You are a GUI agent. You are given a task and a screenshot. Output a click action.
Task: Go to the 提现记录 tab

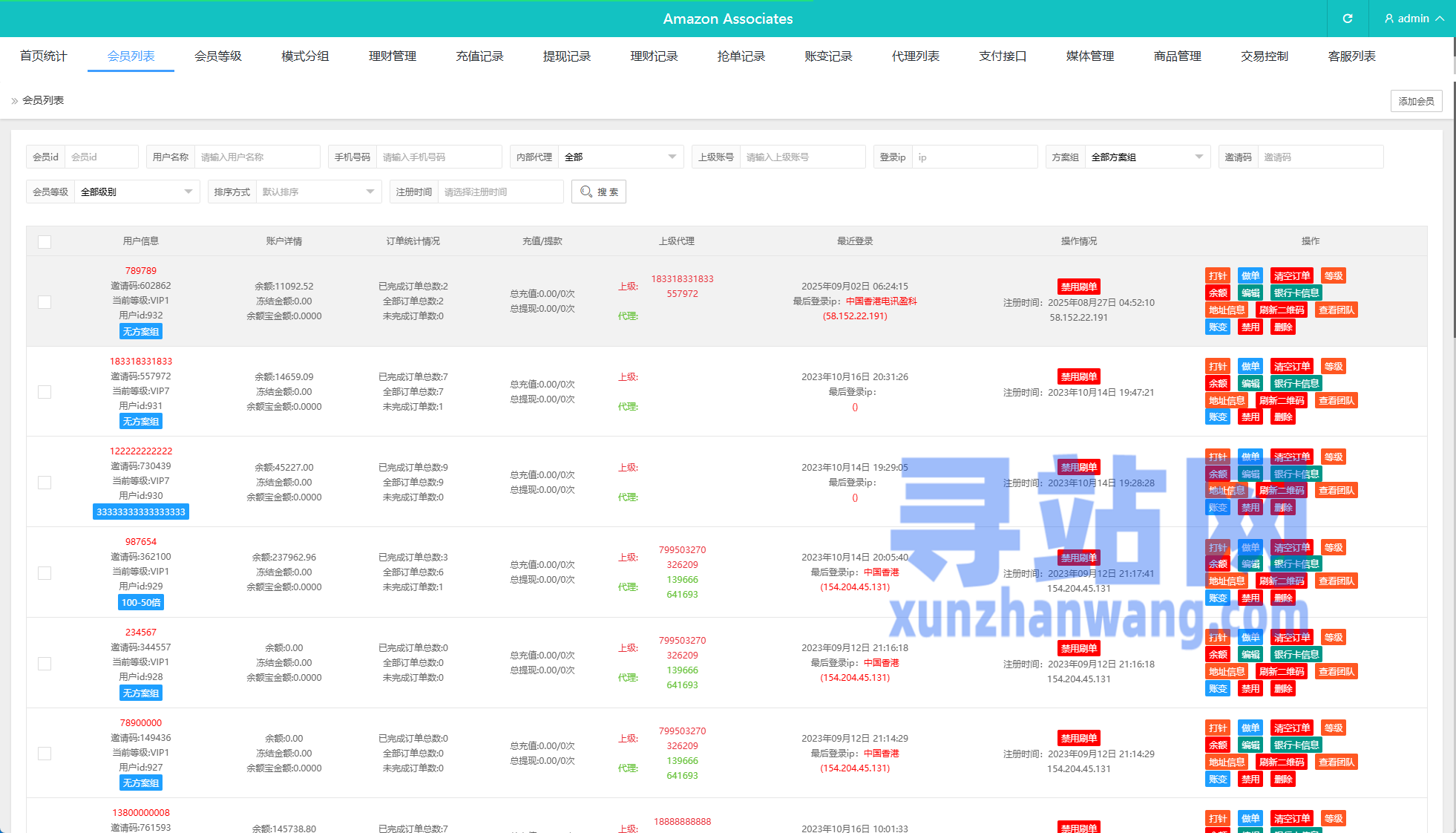pyautogui.click(x=567, y=56)
